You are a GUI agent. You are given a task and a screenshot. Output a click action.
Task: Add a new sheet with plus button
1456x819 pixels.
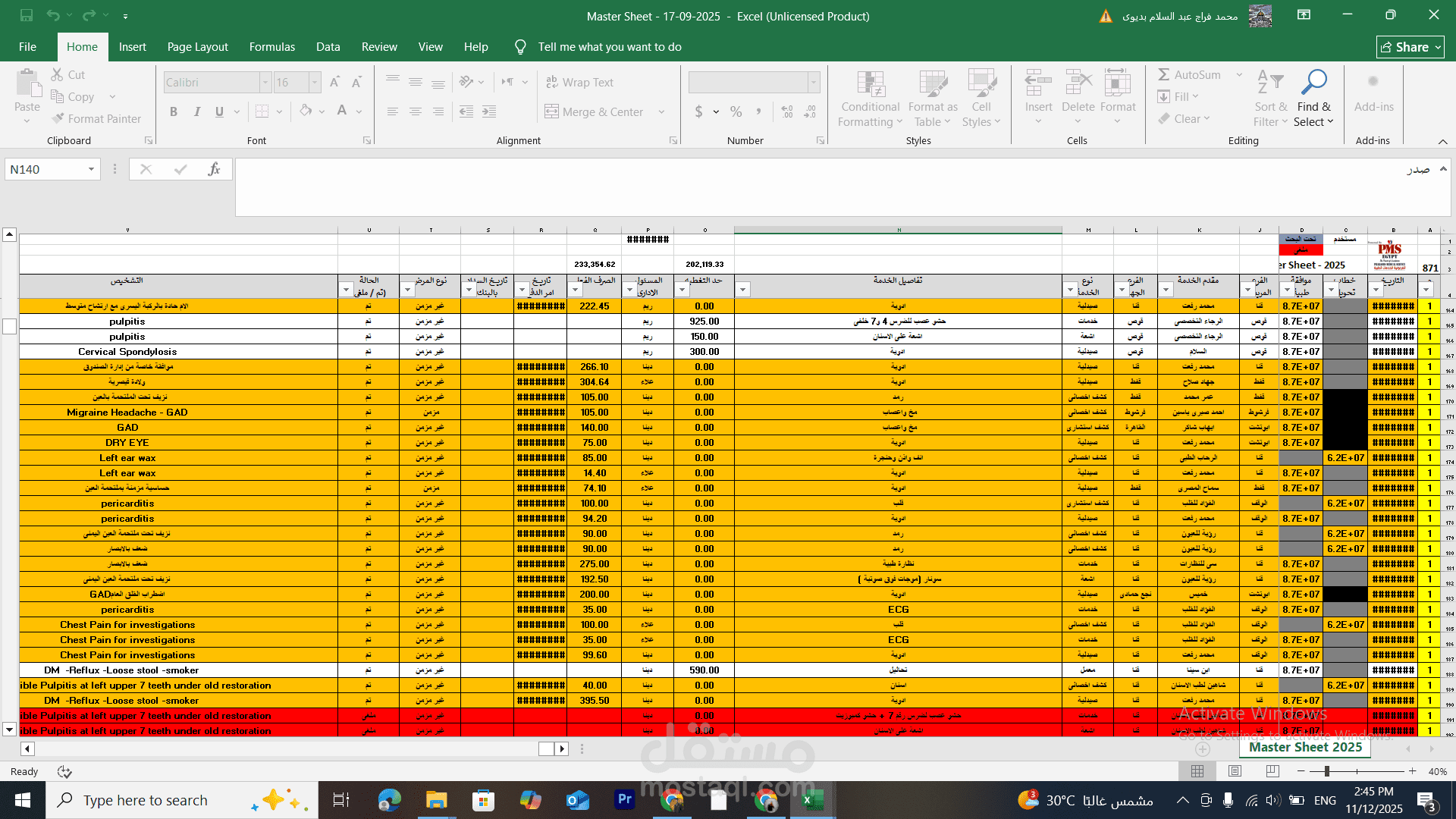(1203, 748)
